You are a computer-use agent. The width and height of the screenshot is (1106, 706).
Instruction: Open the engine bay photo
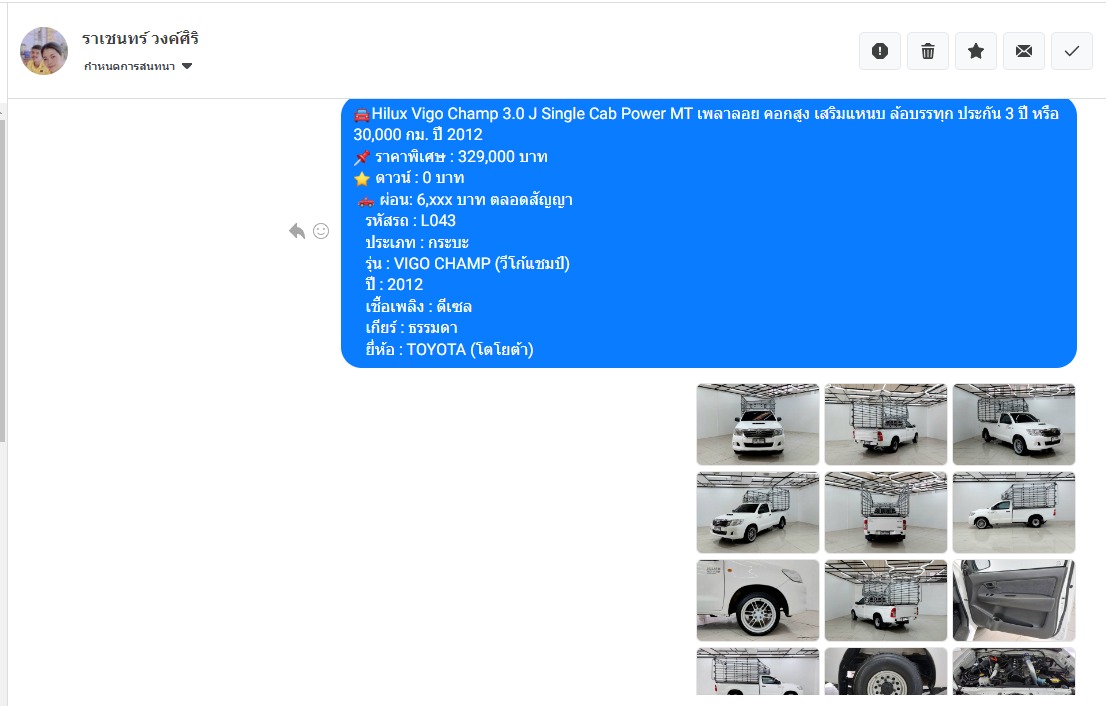1014,671
